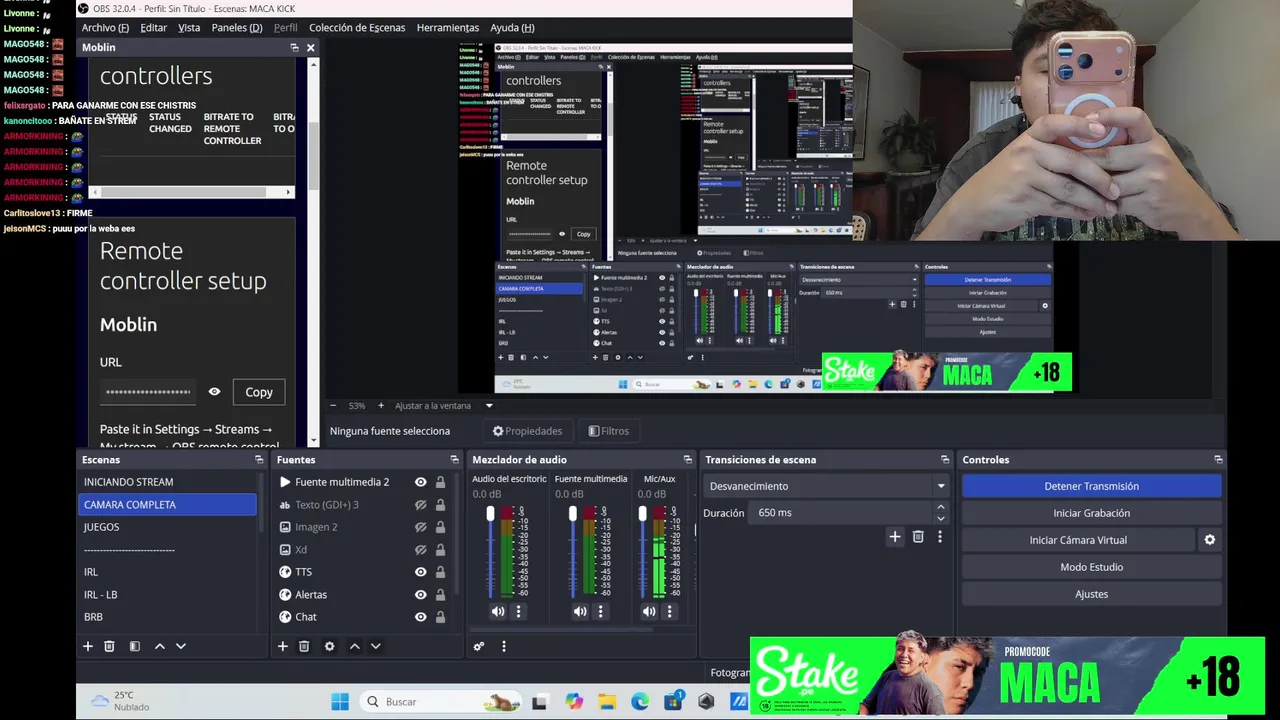Viewport: 1280px width, 720px height.
Task: Add a new source in Fuentes
Action: click(x=283, y=646)
